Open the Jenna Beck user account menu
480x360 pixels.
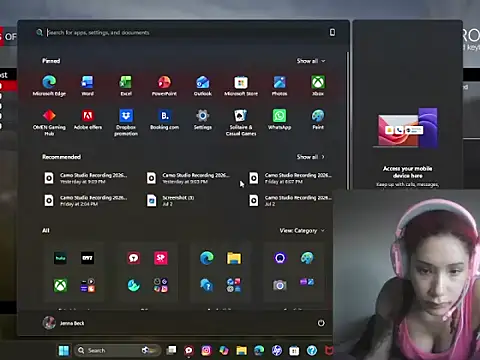[x=64, y=323]
